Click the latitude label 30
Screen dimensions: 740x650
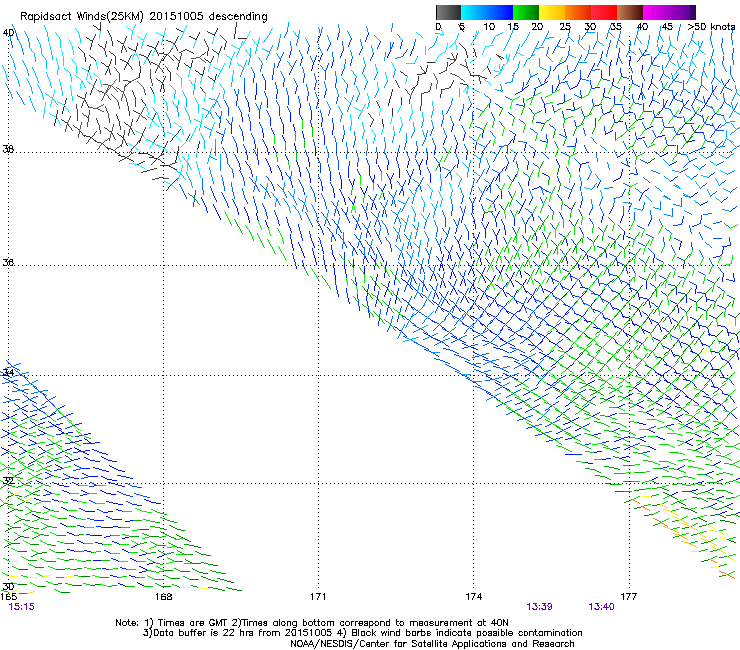click(x=8, y=586)
